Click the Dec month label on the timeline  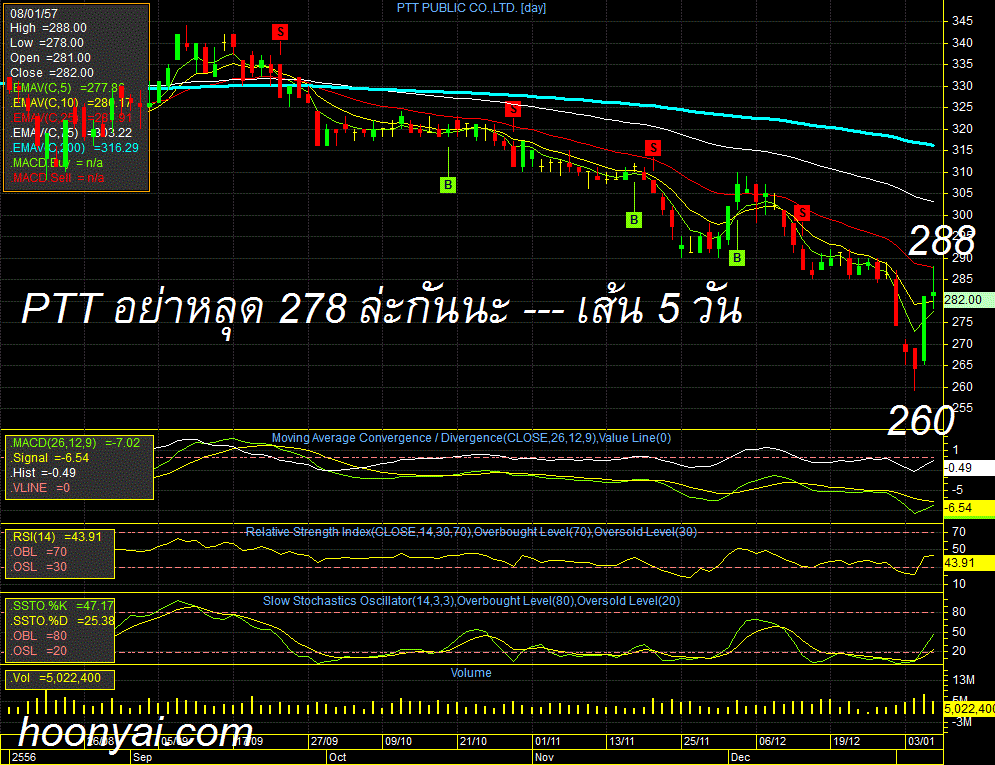741,757
